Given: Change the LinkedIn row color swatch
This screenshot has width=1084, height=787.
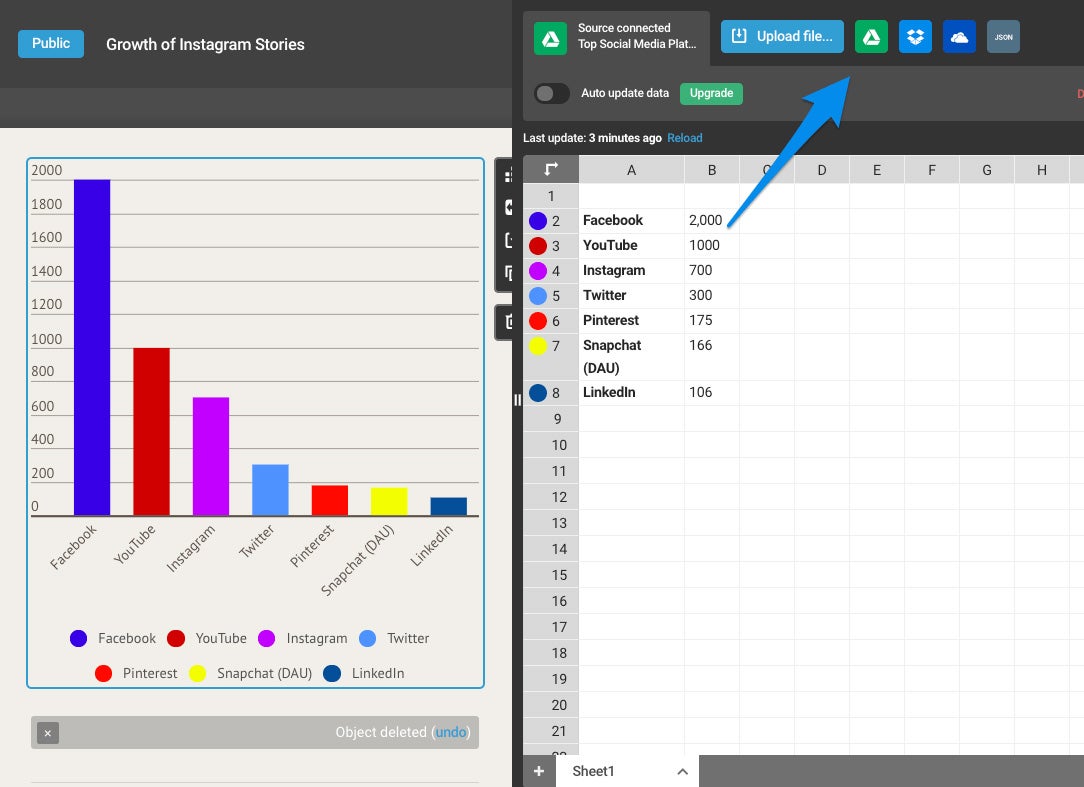Looking at the screenshot, I should (x=538, y=393).
